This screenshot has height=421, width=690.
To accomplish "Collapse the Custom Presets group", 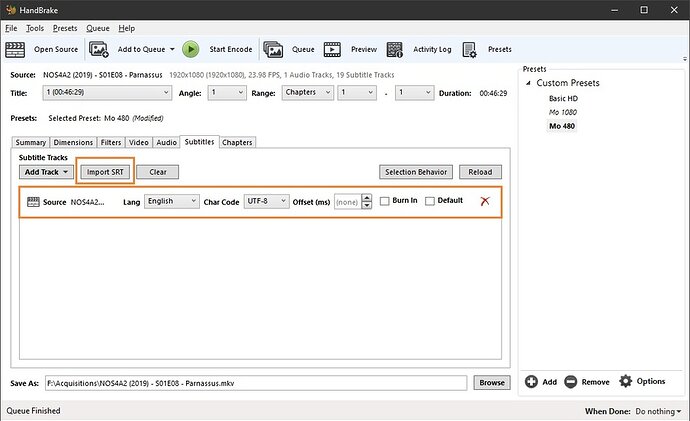I will [x=528, y=83].
